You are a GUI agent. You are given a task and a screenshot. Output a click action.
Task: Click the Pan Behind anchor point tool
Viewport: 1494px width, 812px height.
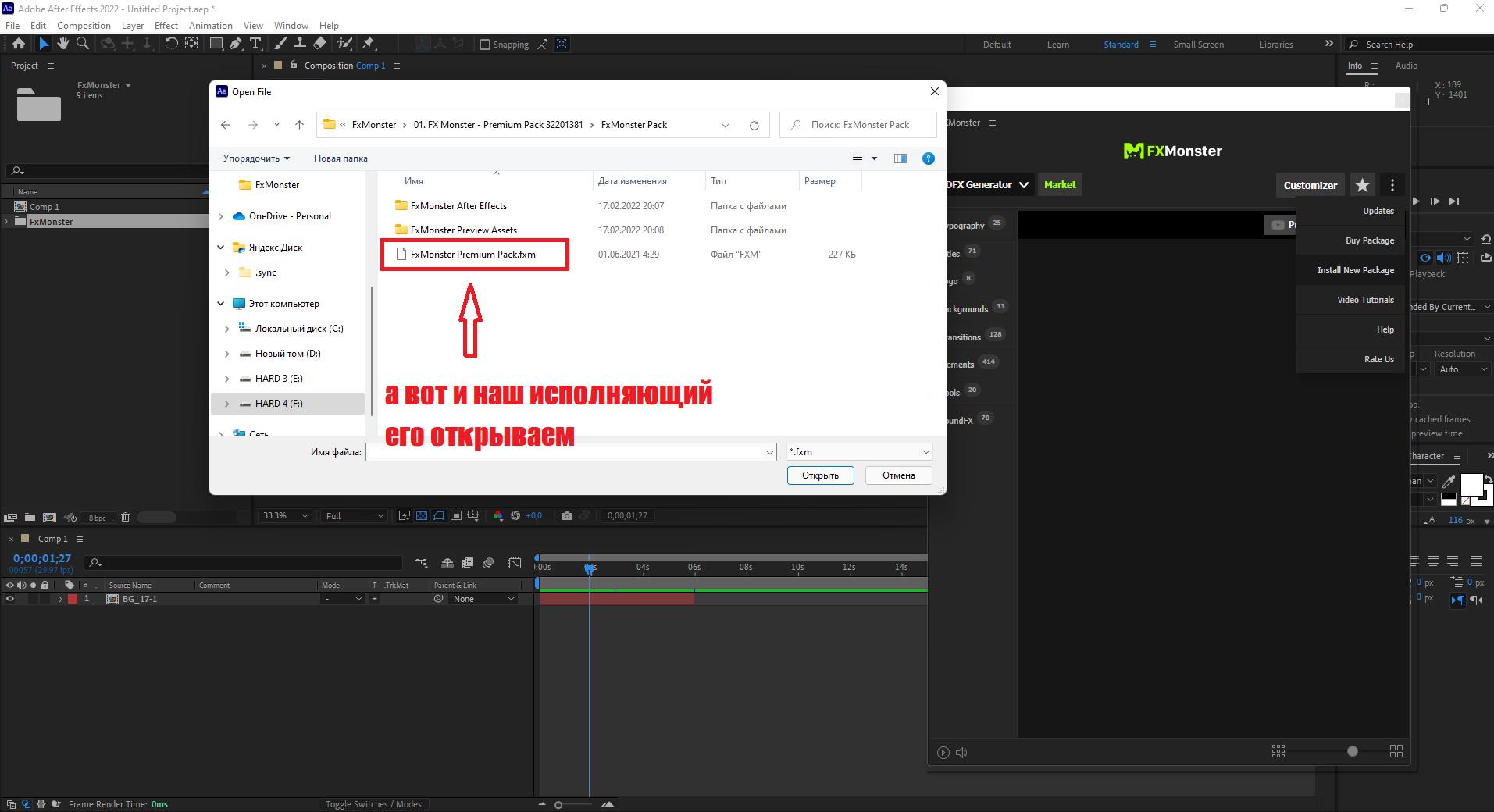pyautogui.click(x=191, y=44)
